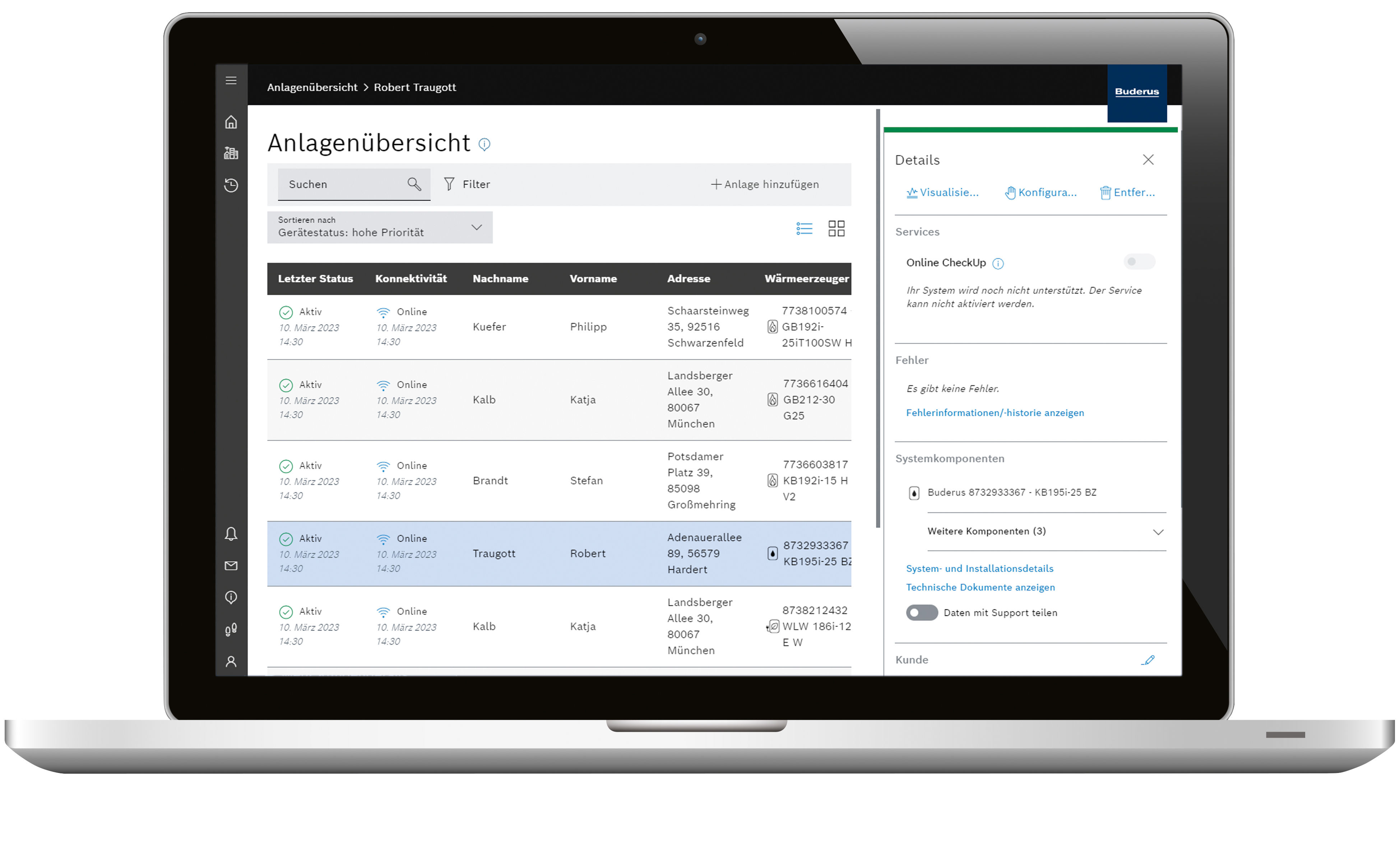Screen dimensions: 1400x848
Task: Click Robert Traugott breadcrumb item
Action: 415,88
